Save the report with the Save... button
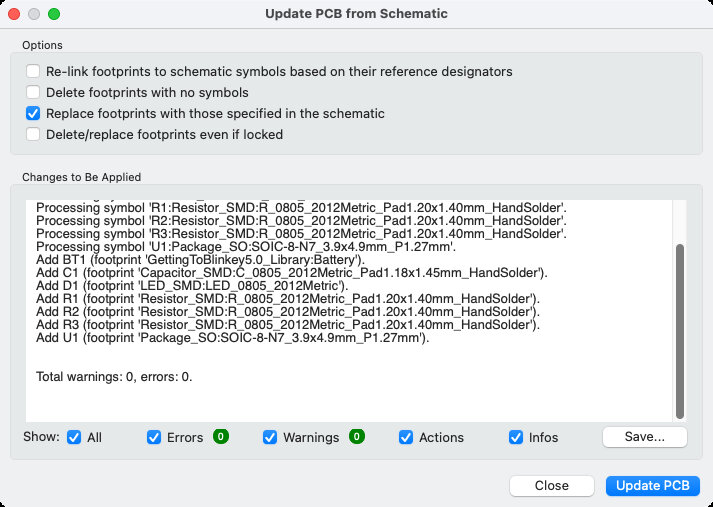Viewport: 713px width, 507px height. click(x=644, y=437)
